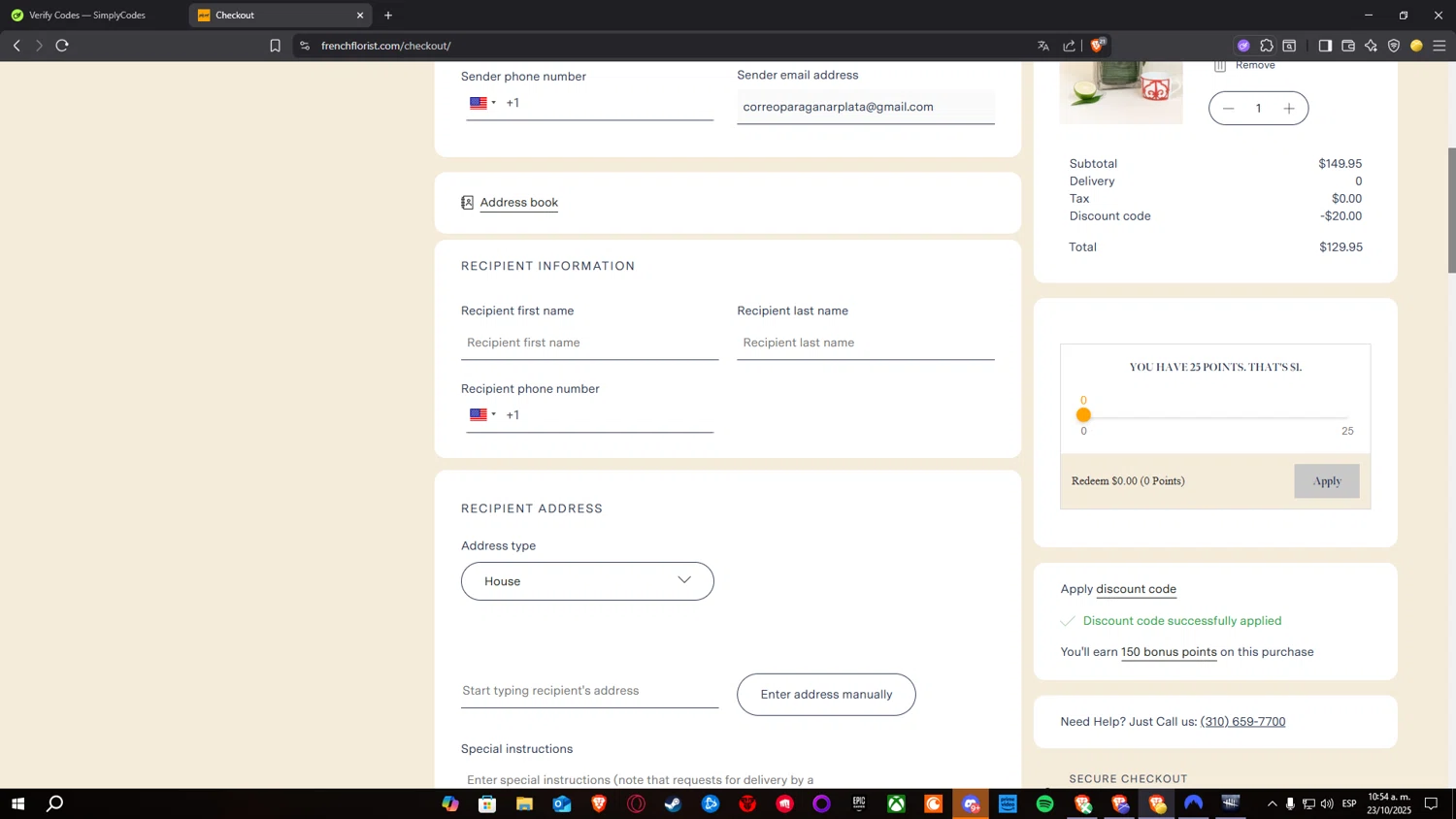
Task: Click the share page icon
Action: tap(1069, 46)
